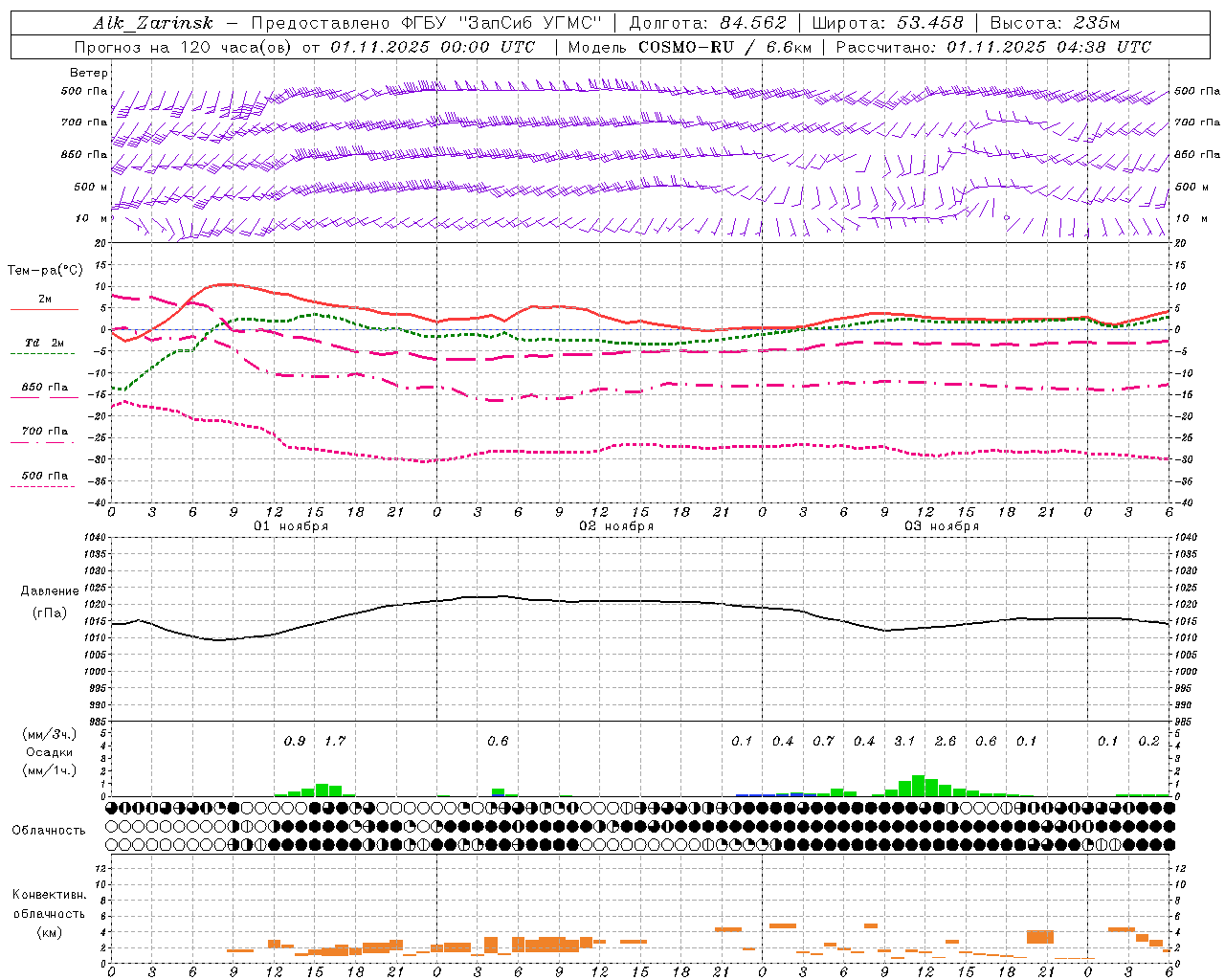
Task: Select the precipitation value 0.7
Action: (x=823, y=741)
